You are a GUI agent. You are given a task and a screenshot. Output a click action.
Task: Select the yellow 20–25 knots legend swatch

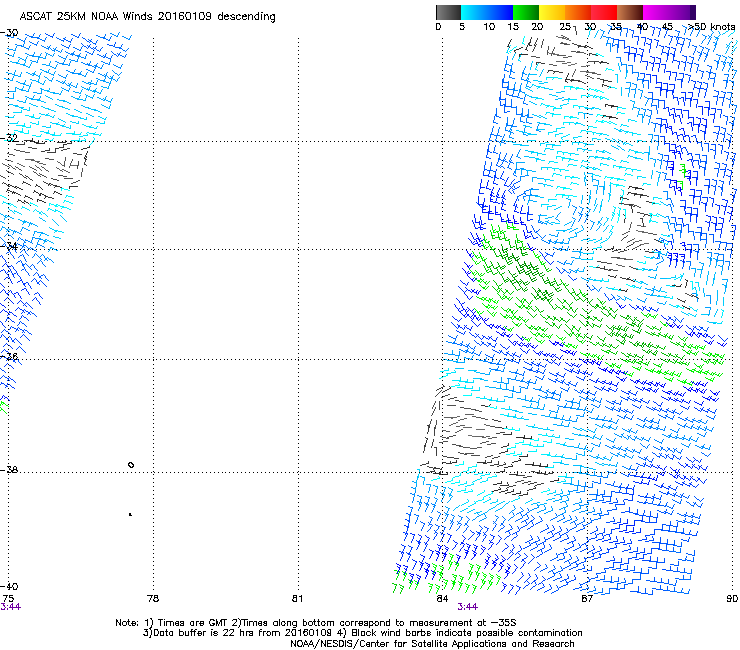click(x=552, y=12)
